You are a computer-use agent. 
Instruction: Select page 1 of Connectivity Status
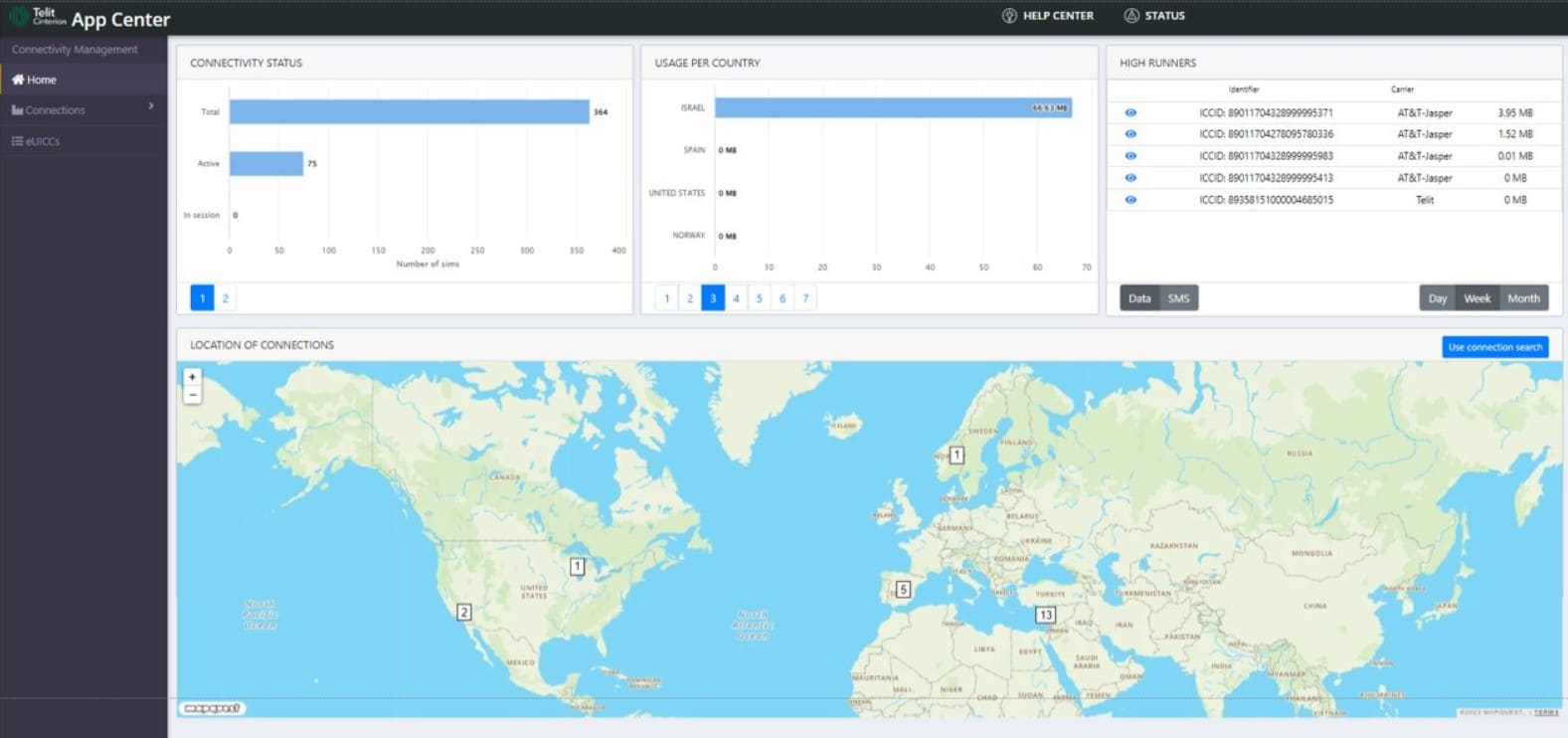[x=202, y=298]
